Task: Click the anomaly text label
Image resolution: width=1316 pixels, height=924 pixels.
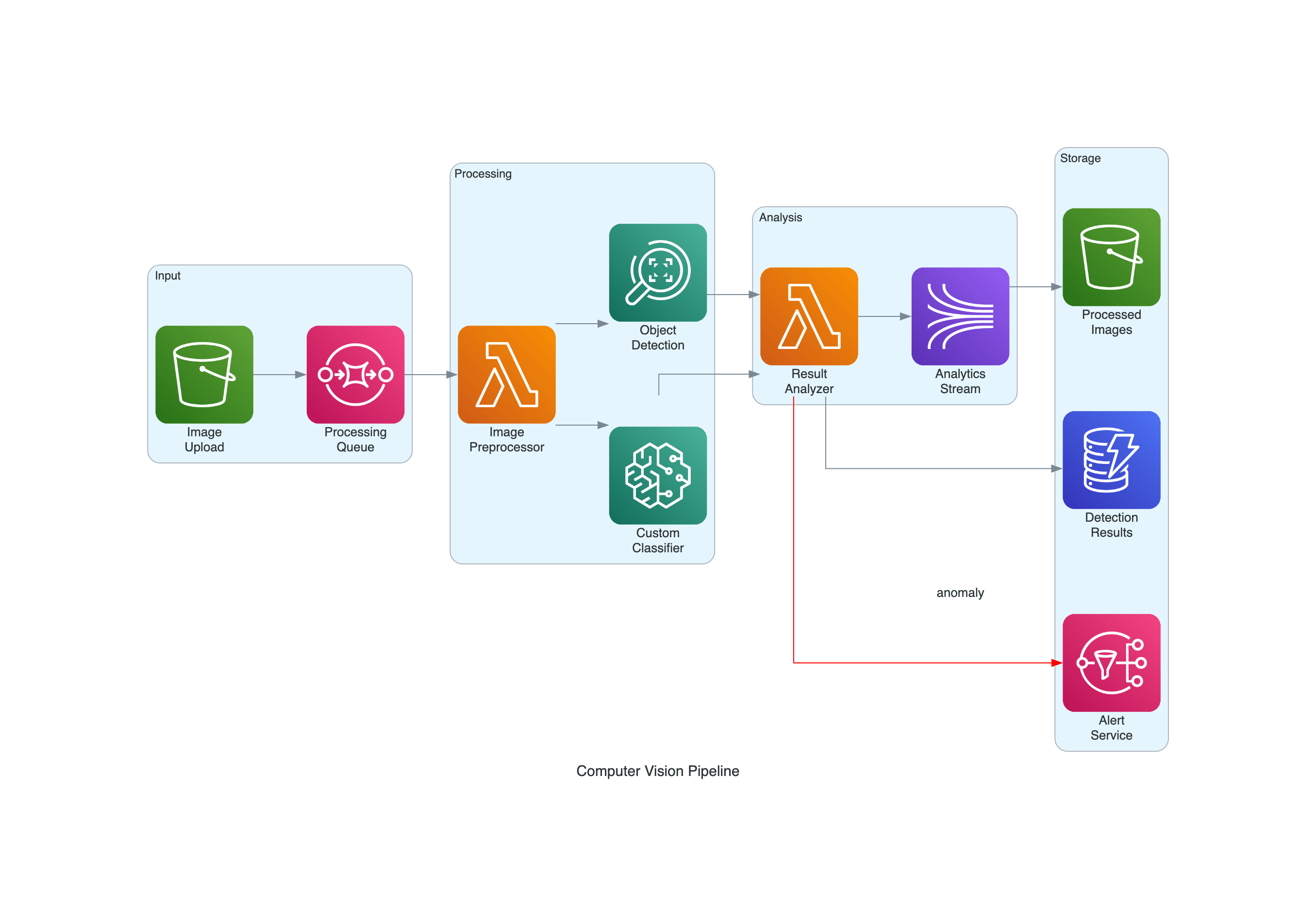Action: pyautogui.click(x=960, y=593)
